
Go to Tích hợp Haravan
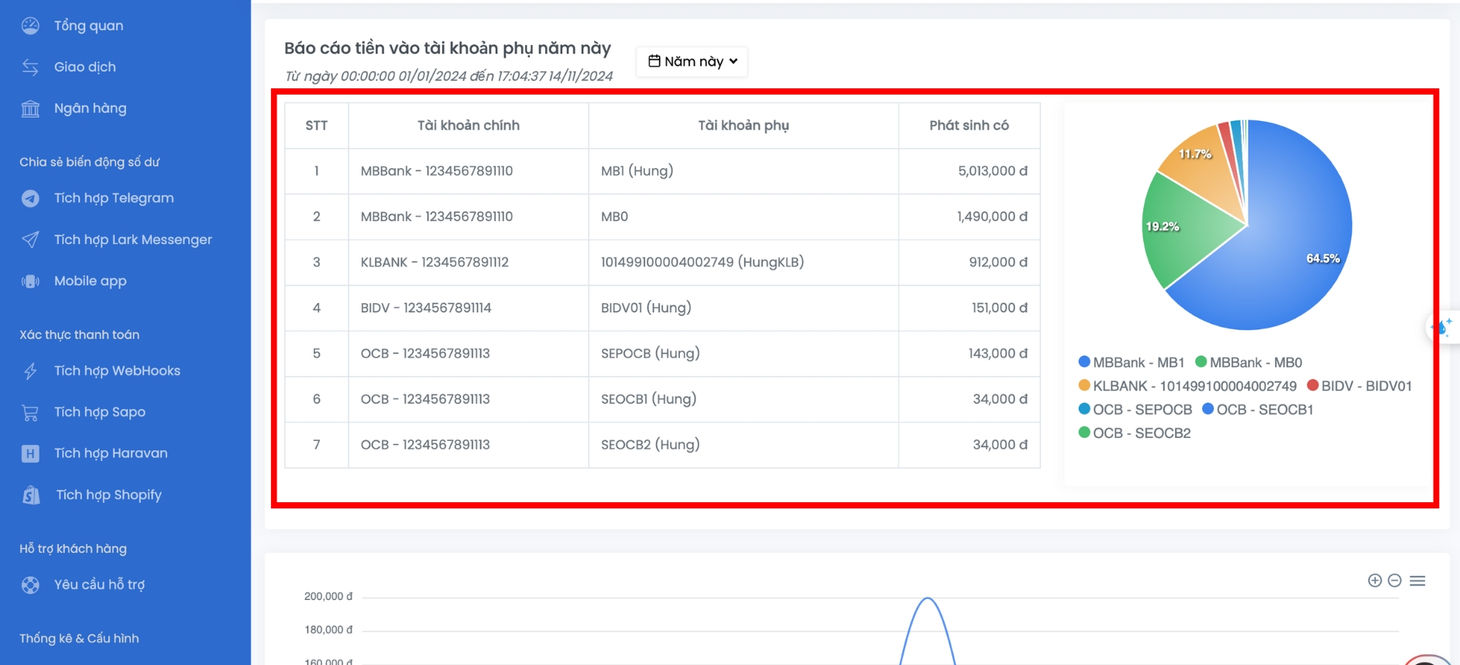point(111,453)
